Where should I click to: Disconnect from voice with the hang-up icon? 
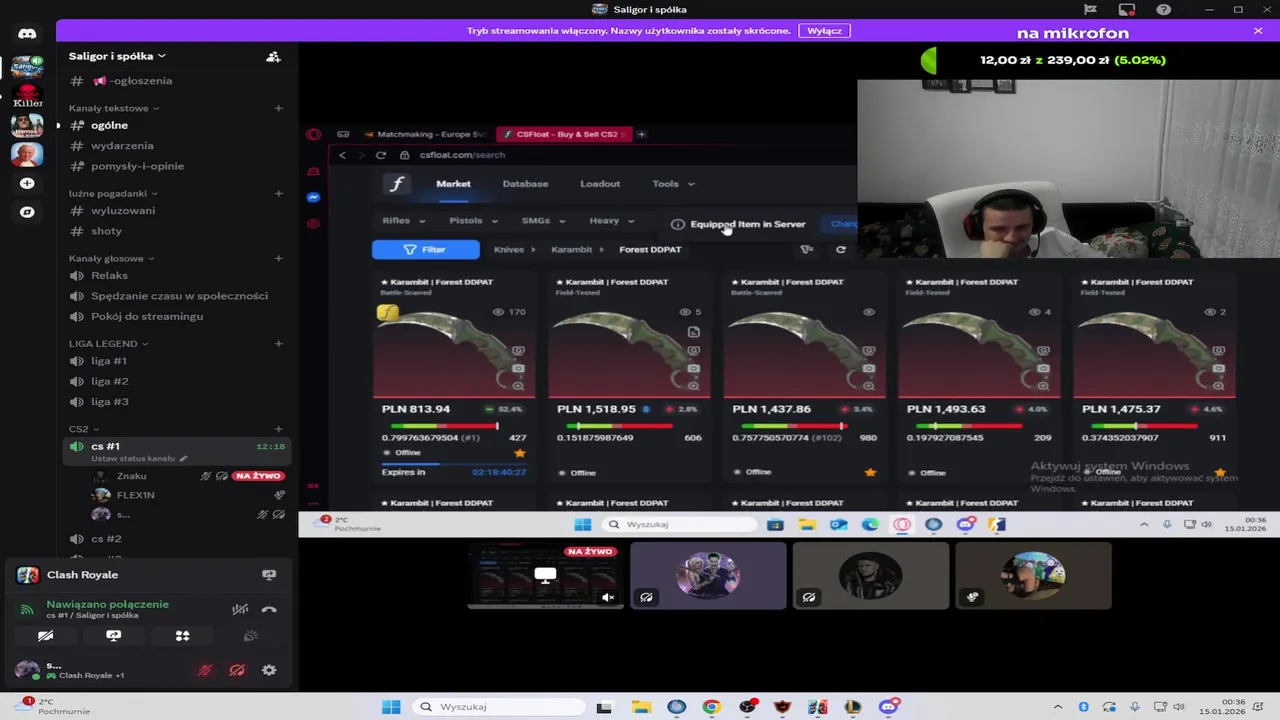[269, 609]
